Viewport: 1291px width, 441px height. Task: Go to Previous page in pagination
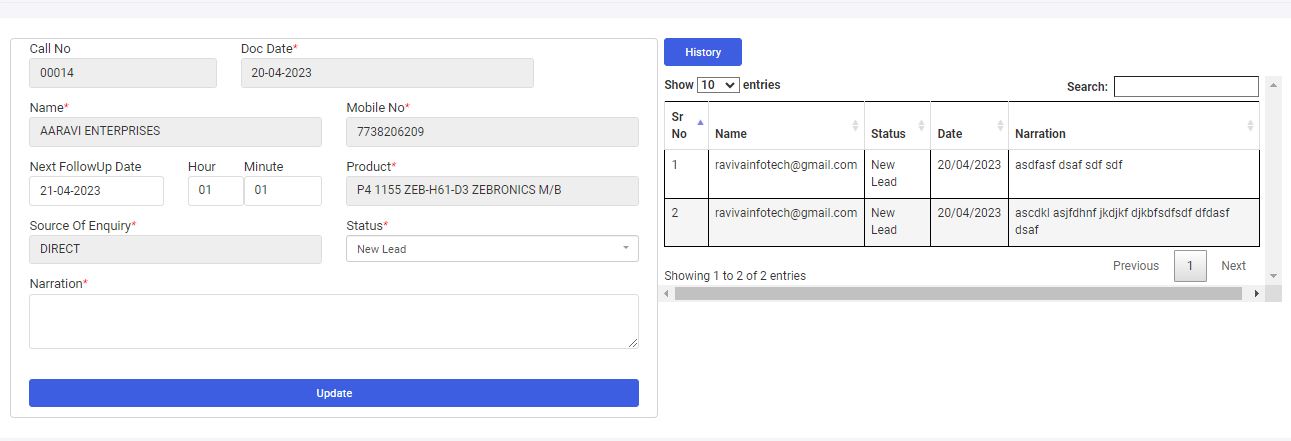tap(1135, 266)
